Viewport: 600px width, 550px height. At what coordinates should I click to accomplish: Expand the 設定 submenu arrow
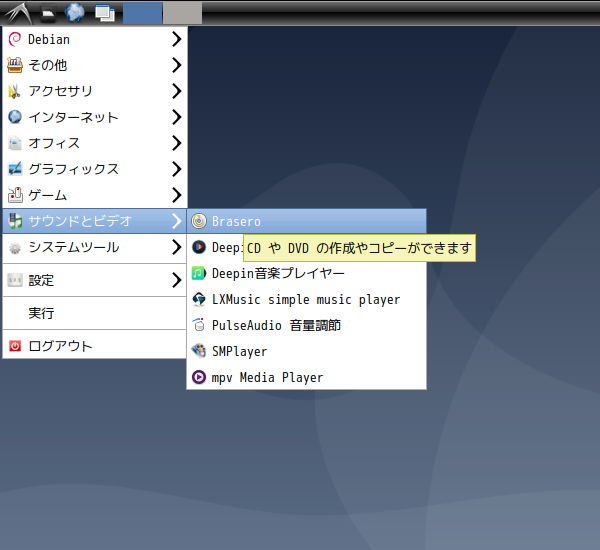[176, 280]
